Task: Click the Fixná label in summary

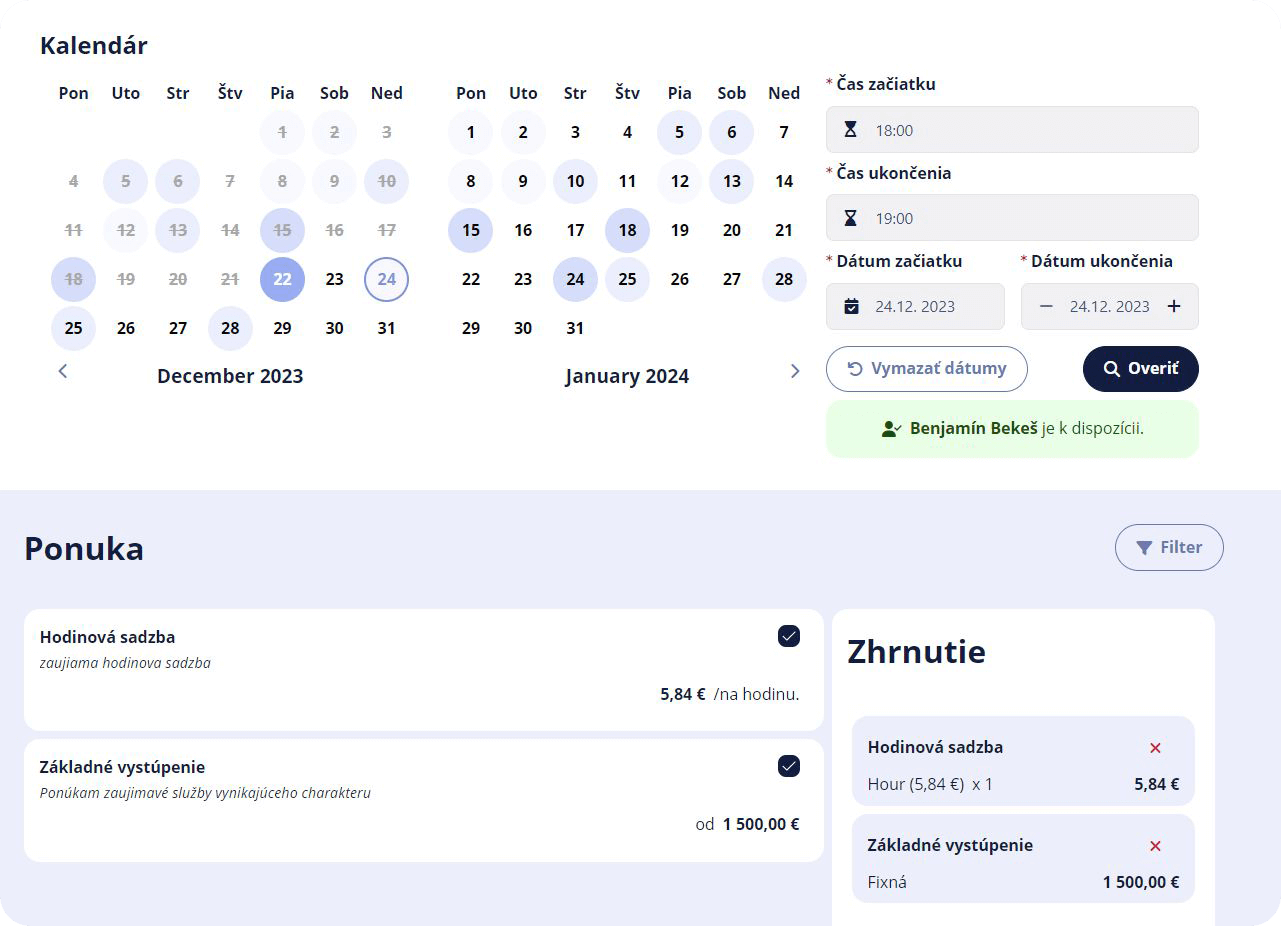Action: coord(887,882)
